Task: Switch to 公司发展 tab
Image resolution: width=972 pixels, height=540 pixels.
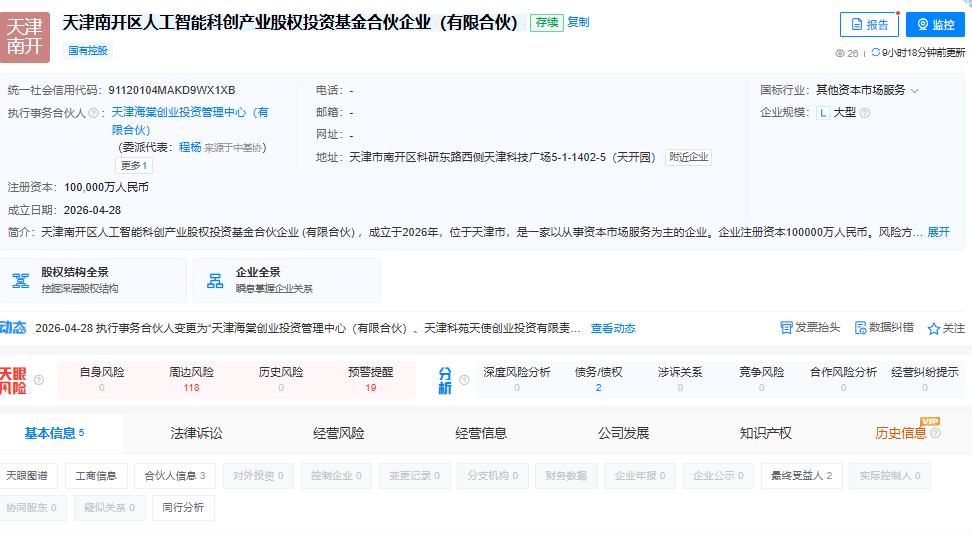Action: coord(624,433)
